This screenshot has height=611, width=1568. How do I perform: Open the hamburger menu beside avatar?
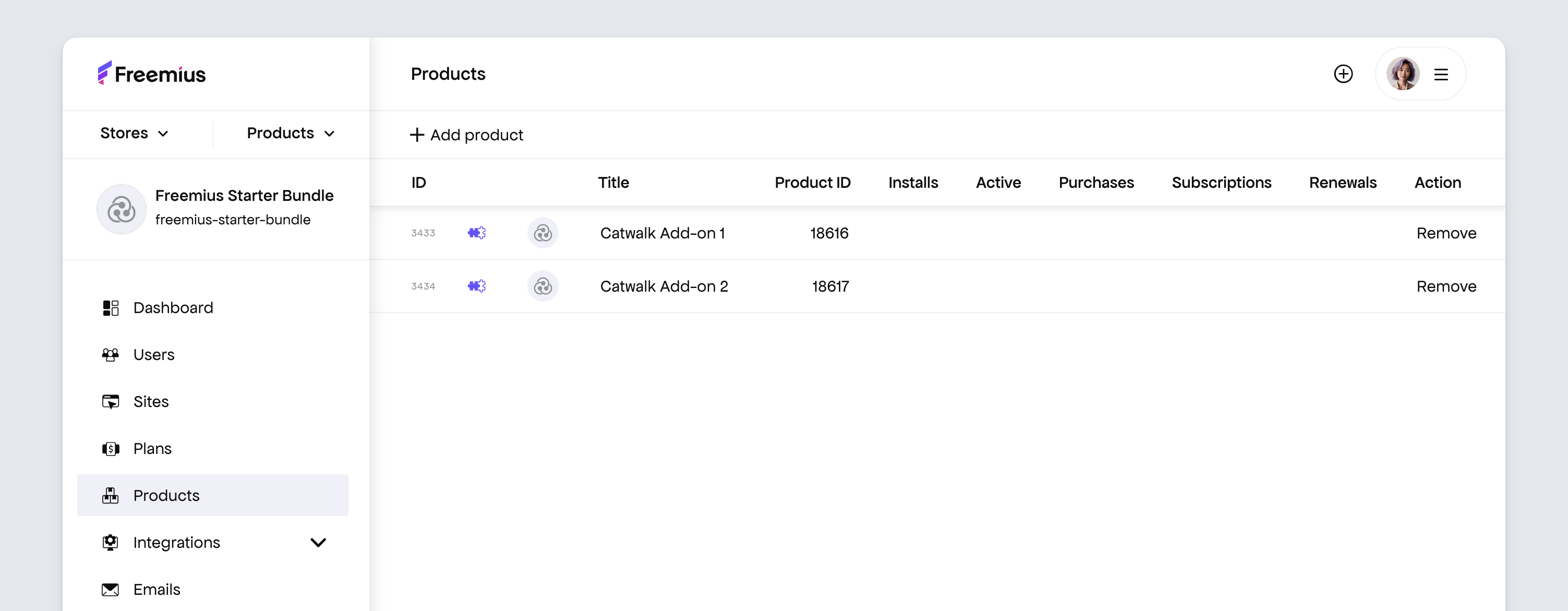tap(1440, 74)
